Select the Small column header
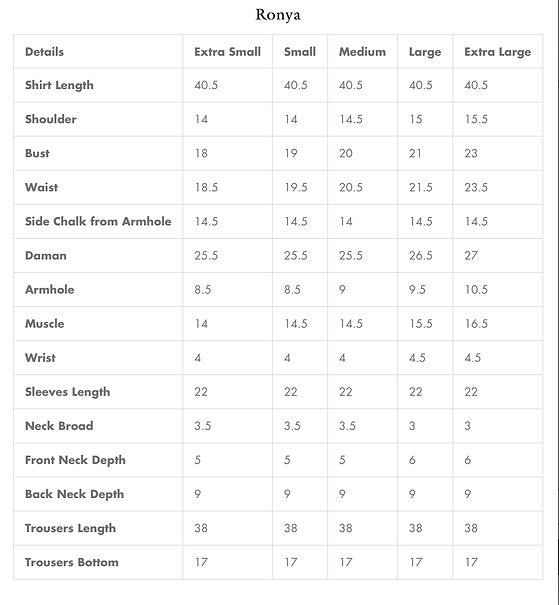The image size is (559, 605). [x=300, y=52]
